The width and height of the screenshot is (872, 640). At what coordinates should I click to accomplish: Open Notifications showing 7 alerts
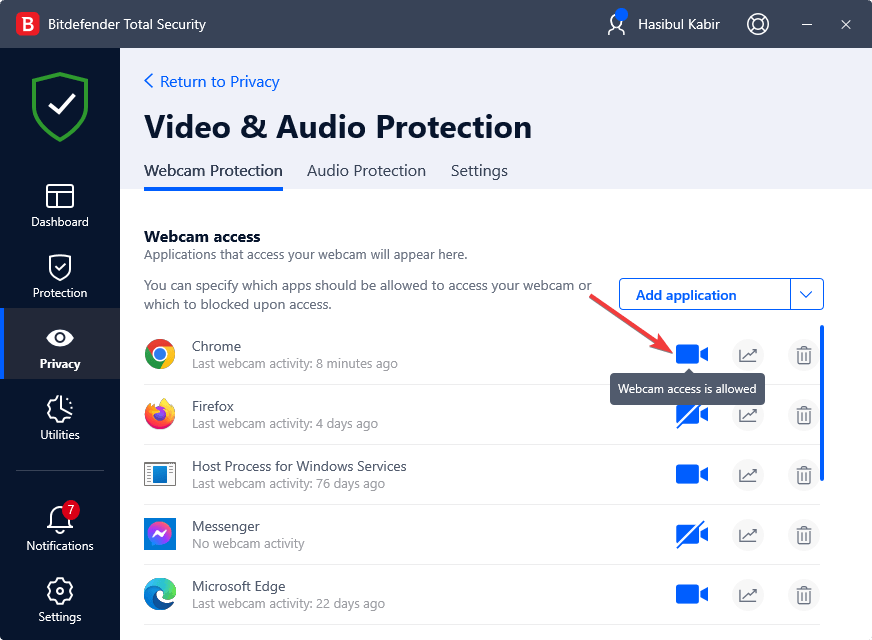point(59,527)
